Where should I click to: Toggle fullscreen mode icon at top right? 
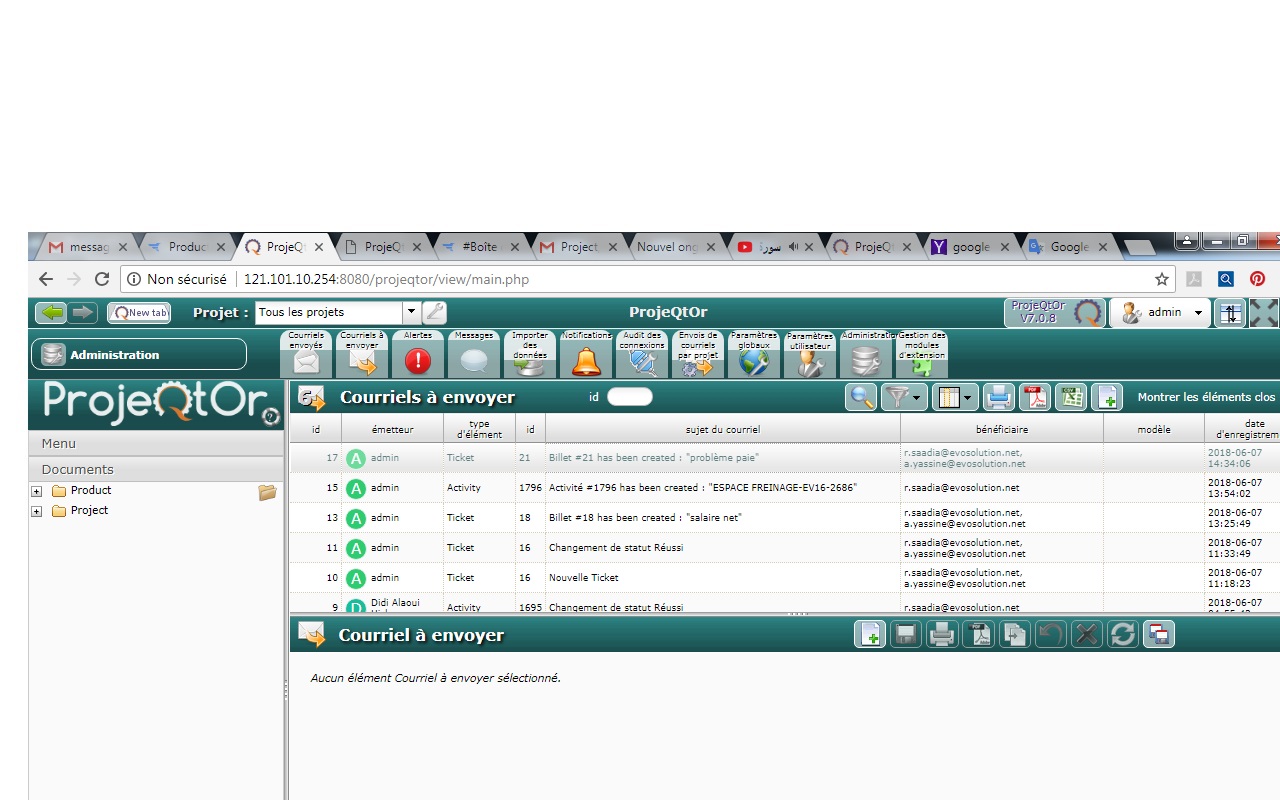coord(1264,313)
